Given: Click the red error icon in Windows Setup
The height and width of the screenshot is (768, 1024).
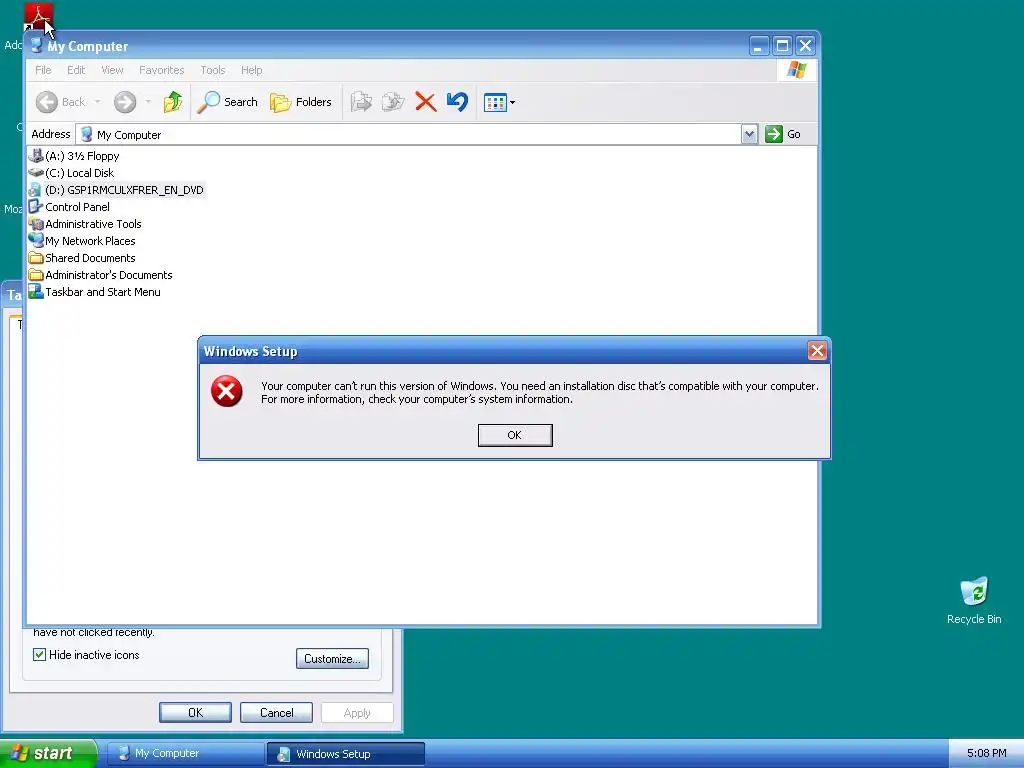Looking at the screenshot, I should point(227,391).
